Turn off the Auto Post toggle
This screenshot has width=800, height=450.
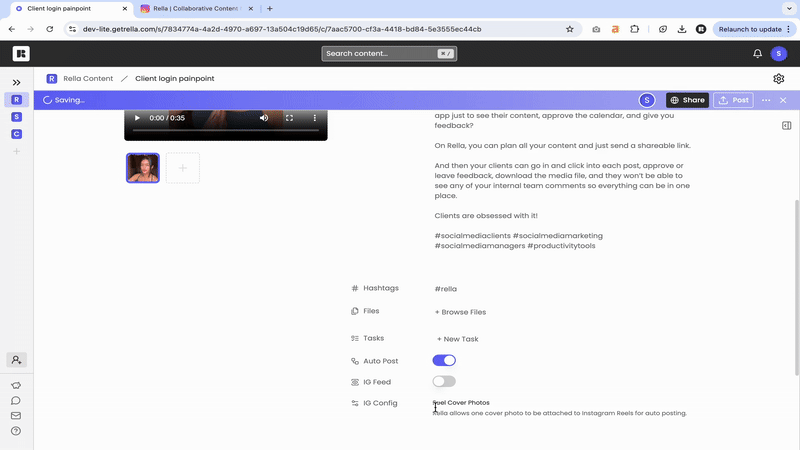pos(444,360)
